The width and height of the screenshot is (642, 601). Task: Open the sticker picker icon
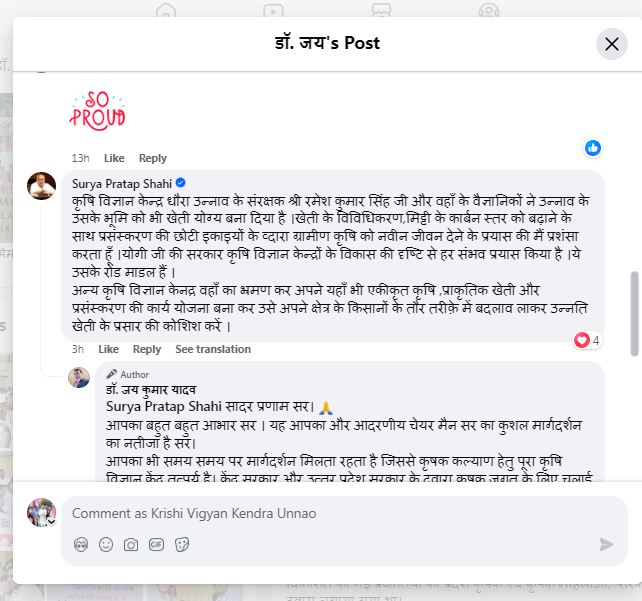[x=182, y=545]
